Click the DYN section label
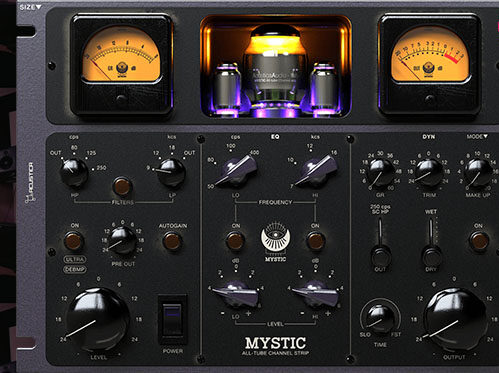The height and width of the screenshot is (373, 499). click(x=429, y=137)
